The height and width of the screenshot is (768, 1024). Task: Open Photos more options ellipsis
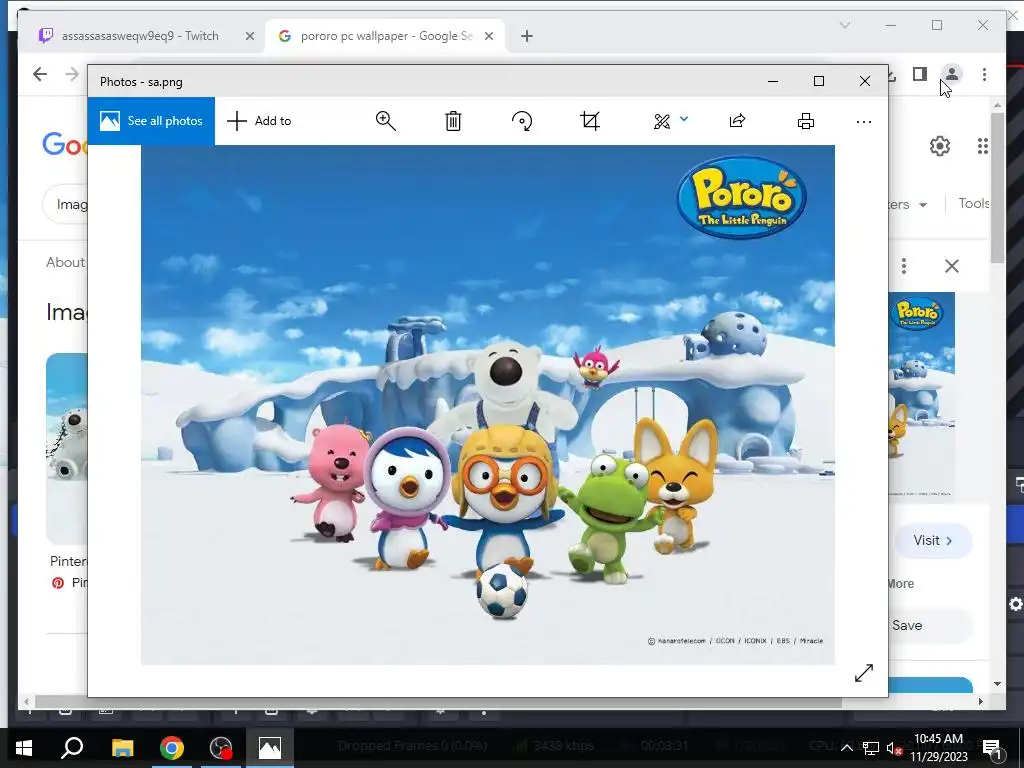point(863,121)
